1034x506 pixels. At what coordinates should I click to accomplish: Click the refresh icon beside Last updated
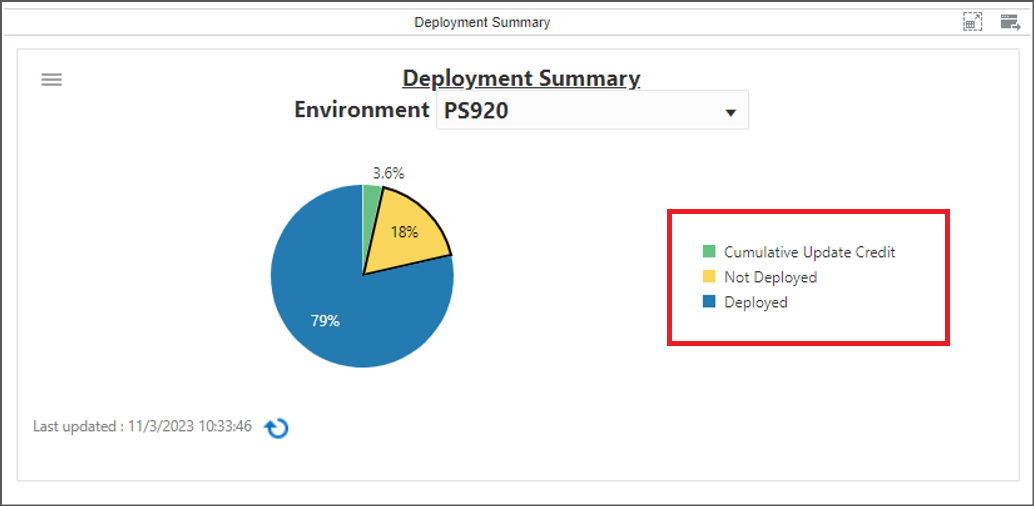coord(276,428)
